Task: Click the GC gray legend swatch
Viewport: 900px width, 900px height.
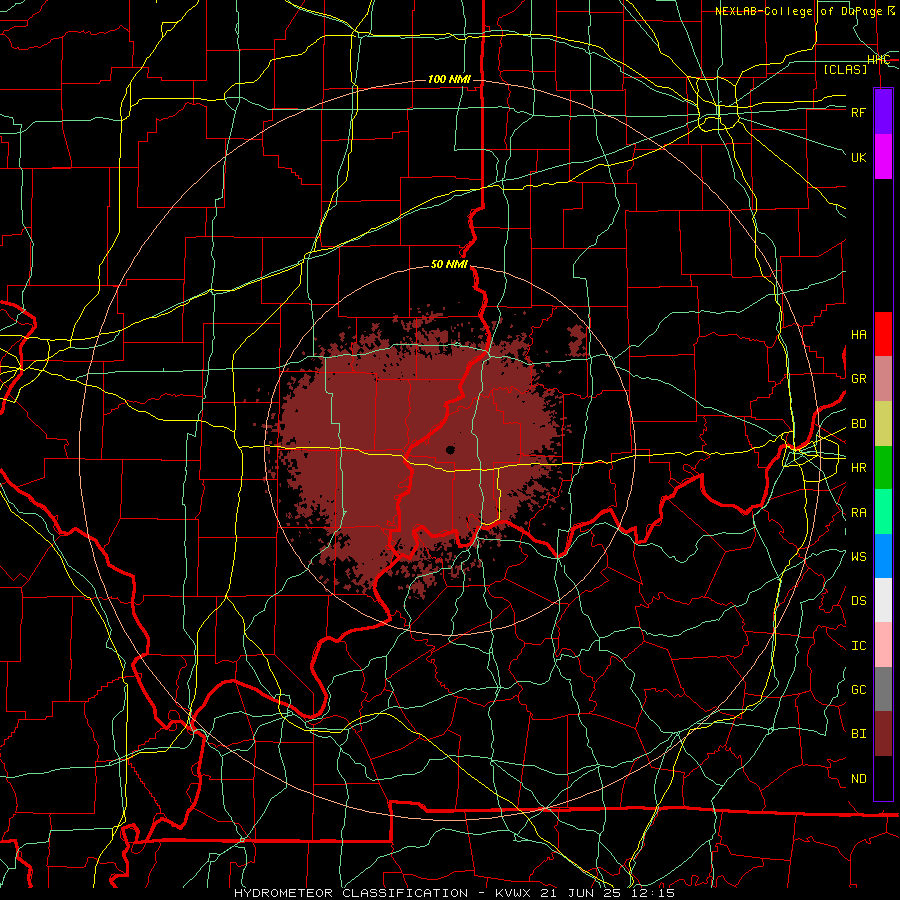Action: pyautogui.click(x=883, y=689)
